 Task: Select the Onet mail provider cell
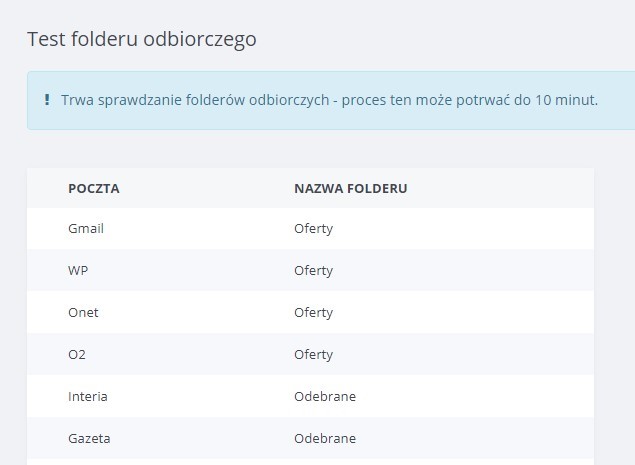[x=83, y=312]
